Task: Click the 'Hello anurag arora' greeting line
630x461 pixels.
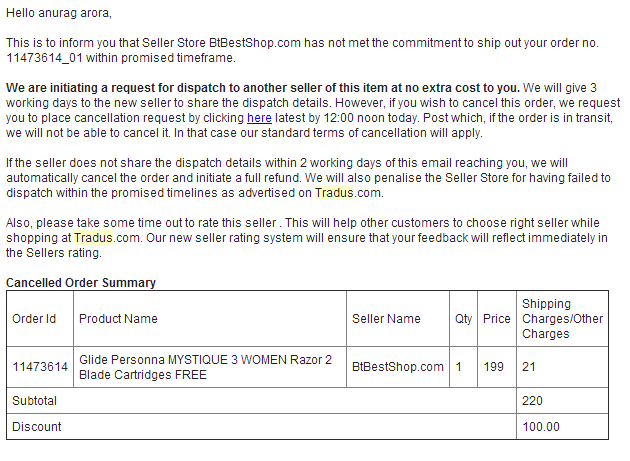Action: (x=59, y=13)
